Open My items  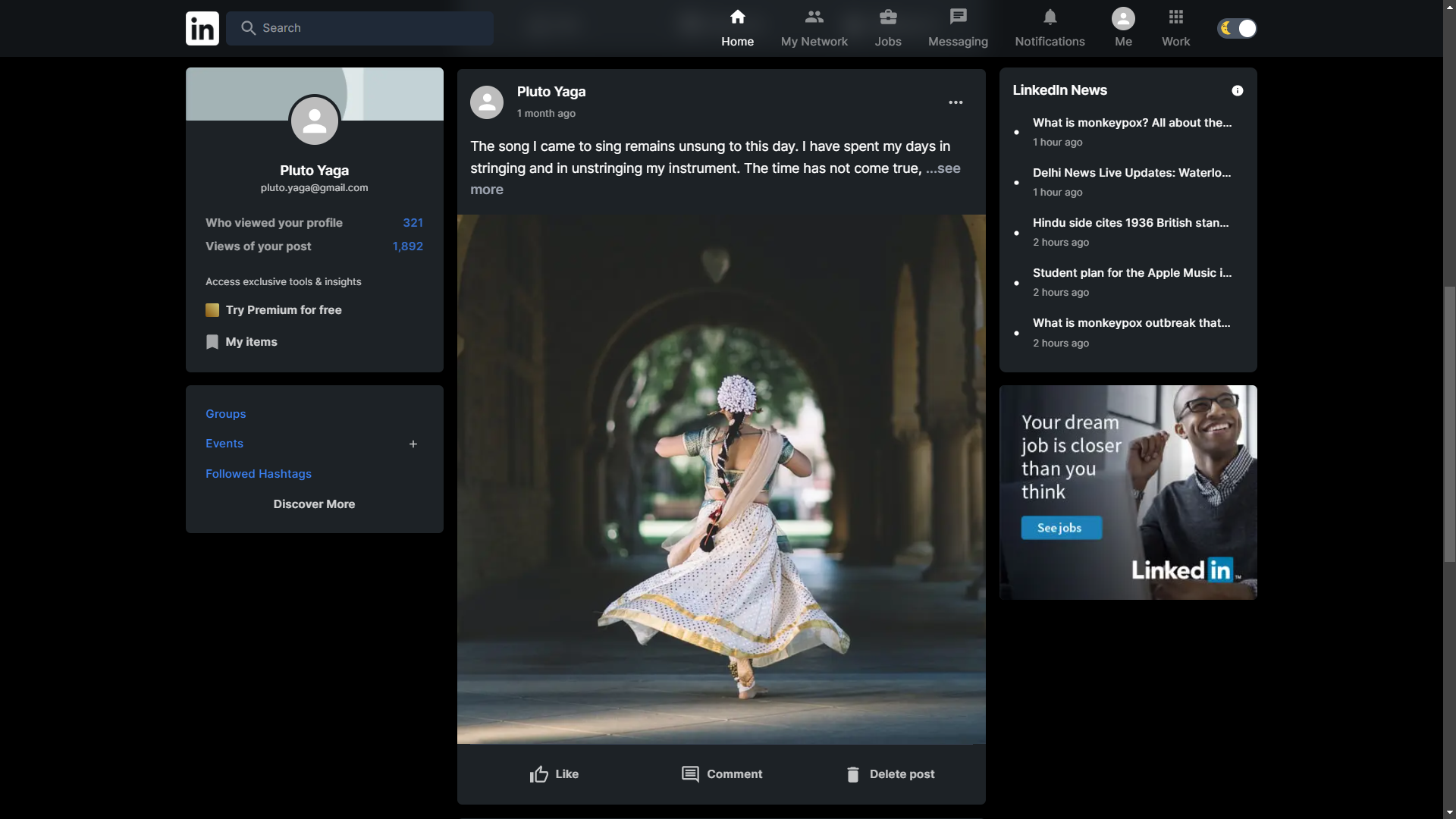[x=251, y=342]
